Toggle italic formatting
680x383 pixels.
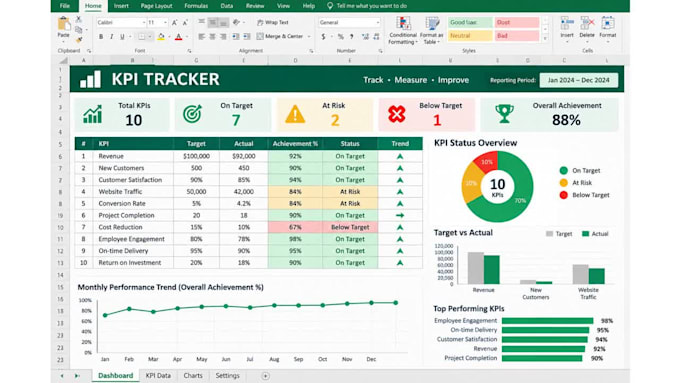point(111,37)
